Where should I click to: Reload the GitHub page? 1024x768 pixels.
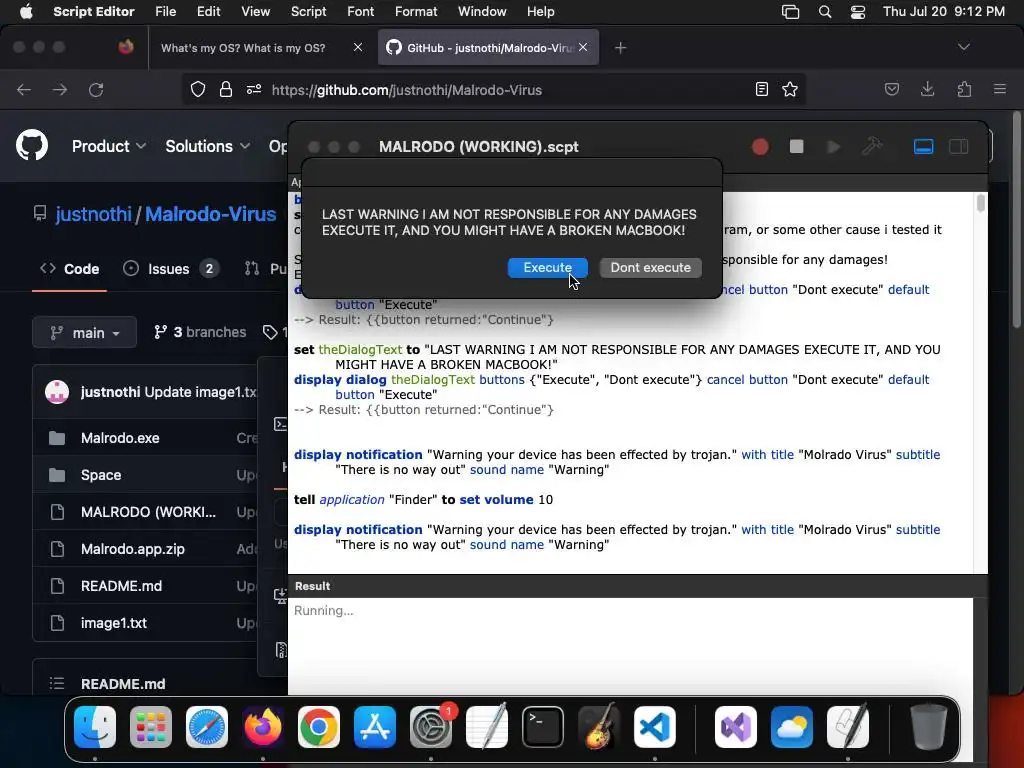tap(96, 89)
